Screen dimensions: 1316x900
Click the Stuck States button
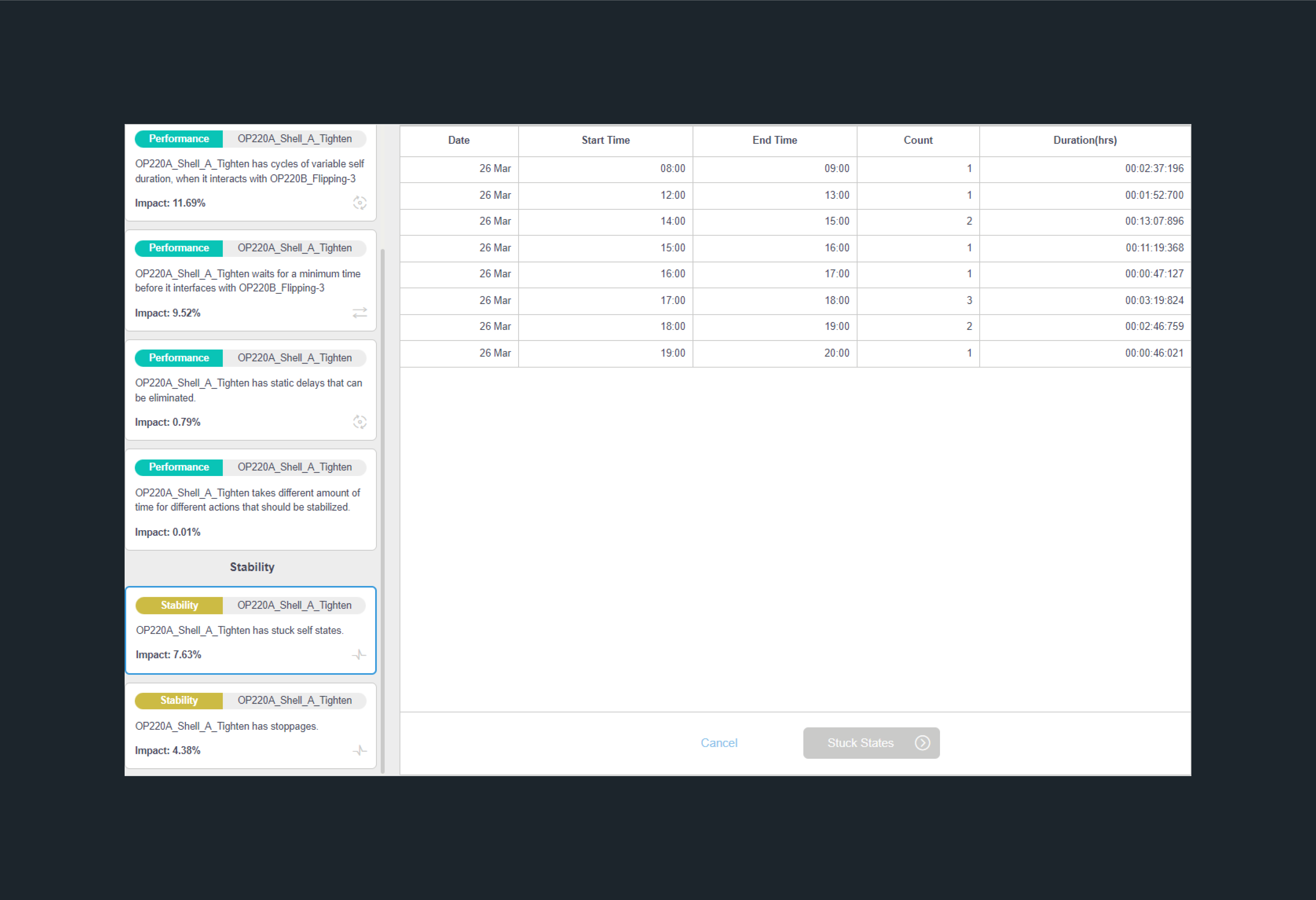871,743
